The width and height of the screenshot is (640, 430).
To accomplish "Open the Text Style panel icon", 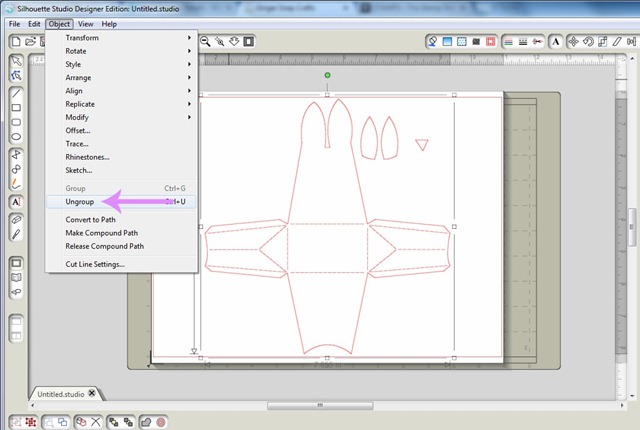I will click(x=556, y=42).
